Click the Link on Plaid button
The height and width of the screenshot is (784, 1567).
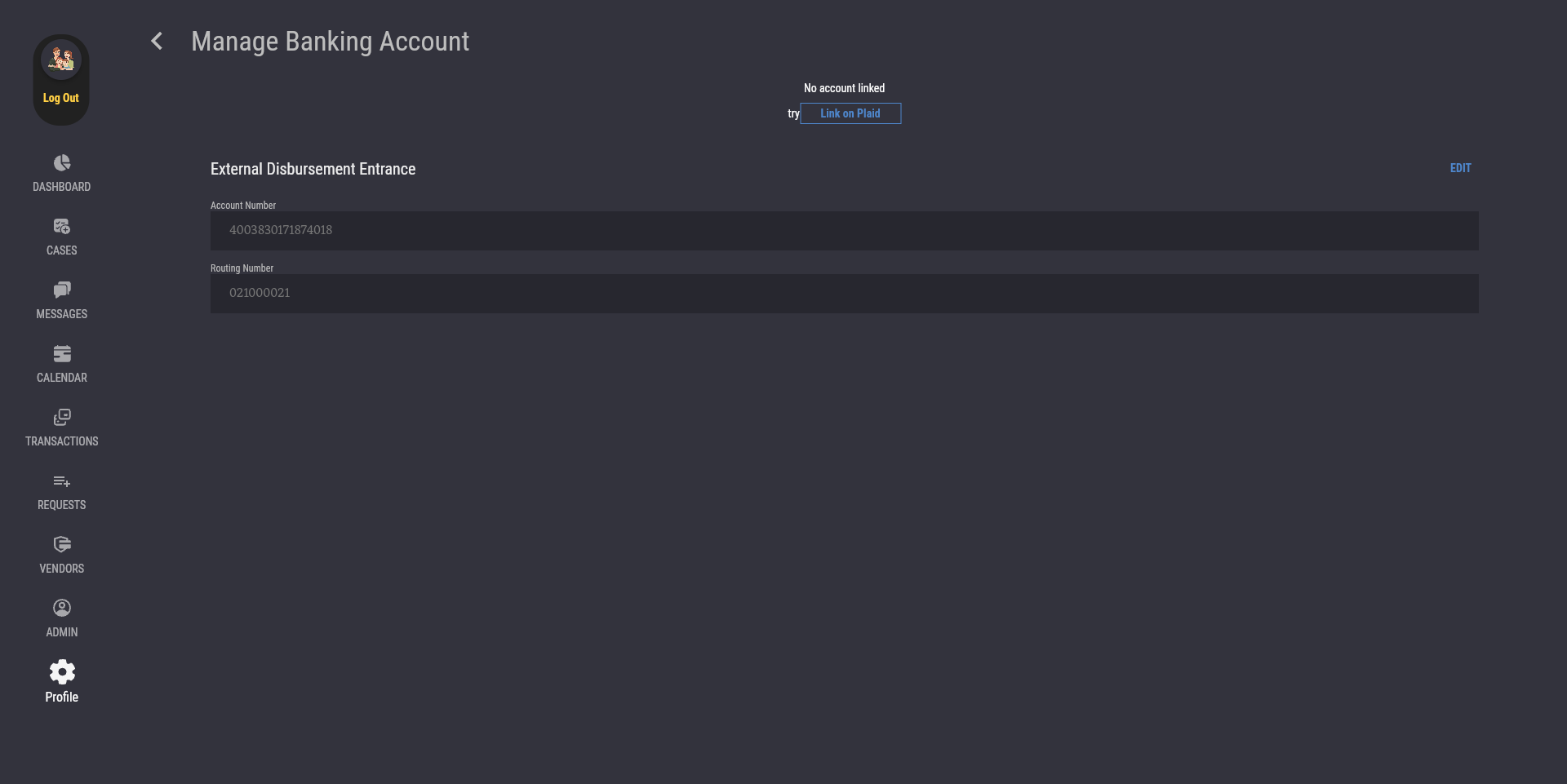pyautogui.click(x=850, y=113)
